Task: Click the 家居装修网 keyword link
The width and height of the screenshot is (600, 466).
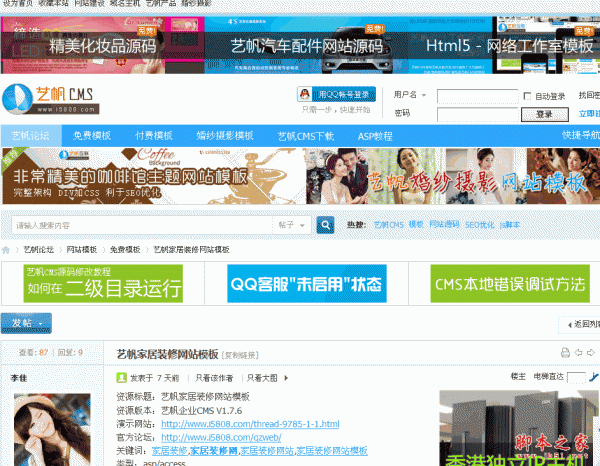Action: 214,451
